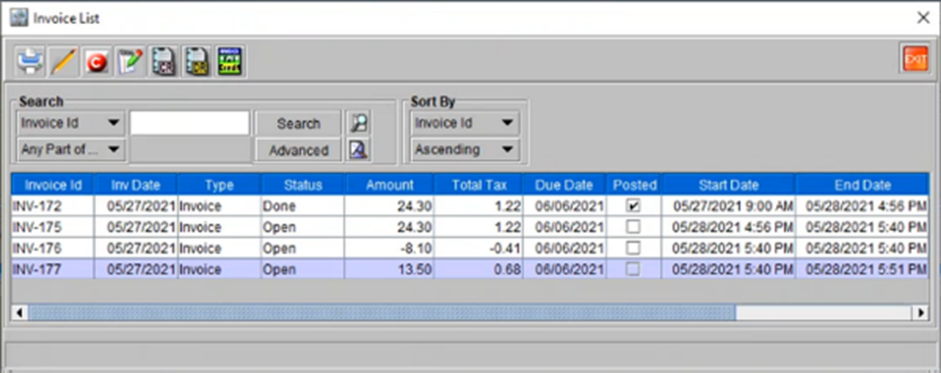Click the scrollbar left arrow
This screenshot has width=941, height=373.
pos(19,312)
